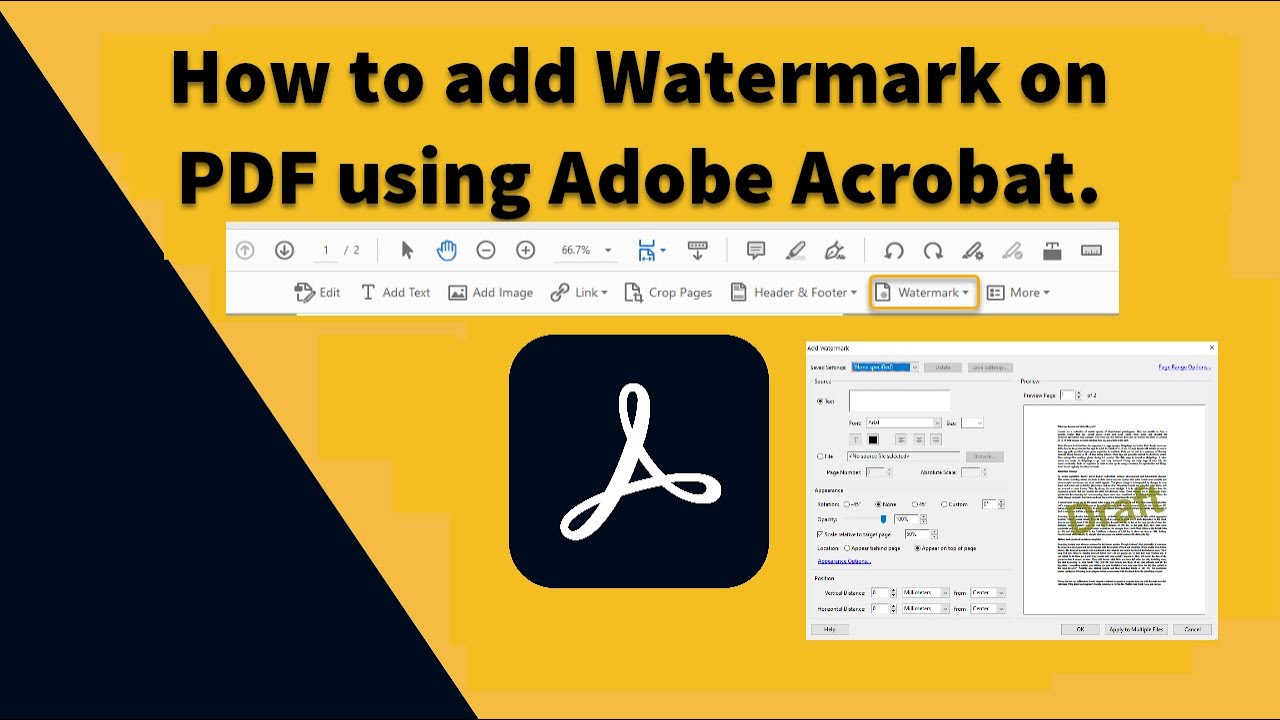
Task: Open the Saved Settings dropdown
Action: (885, 367)
